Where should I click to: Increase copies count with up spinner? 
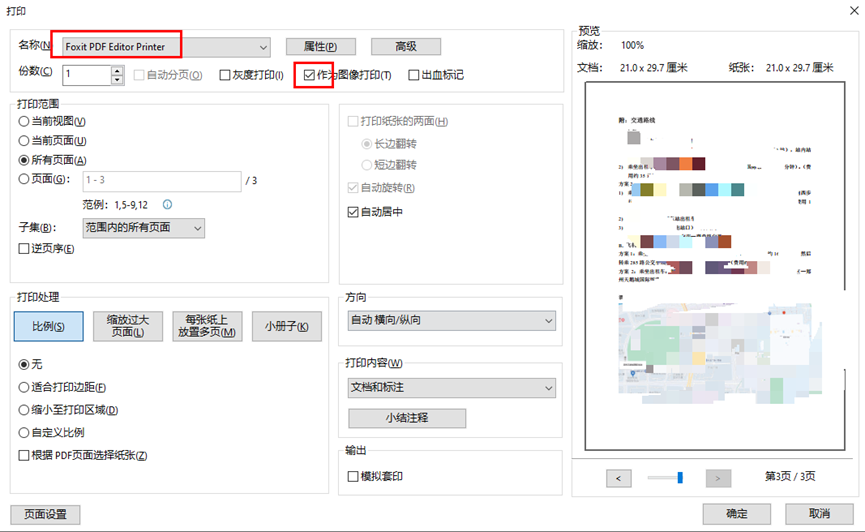[117, 69]
